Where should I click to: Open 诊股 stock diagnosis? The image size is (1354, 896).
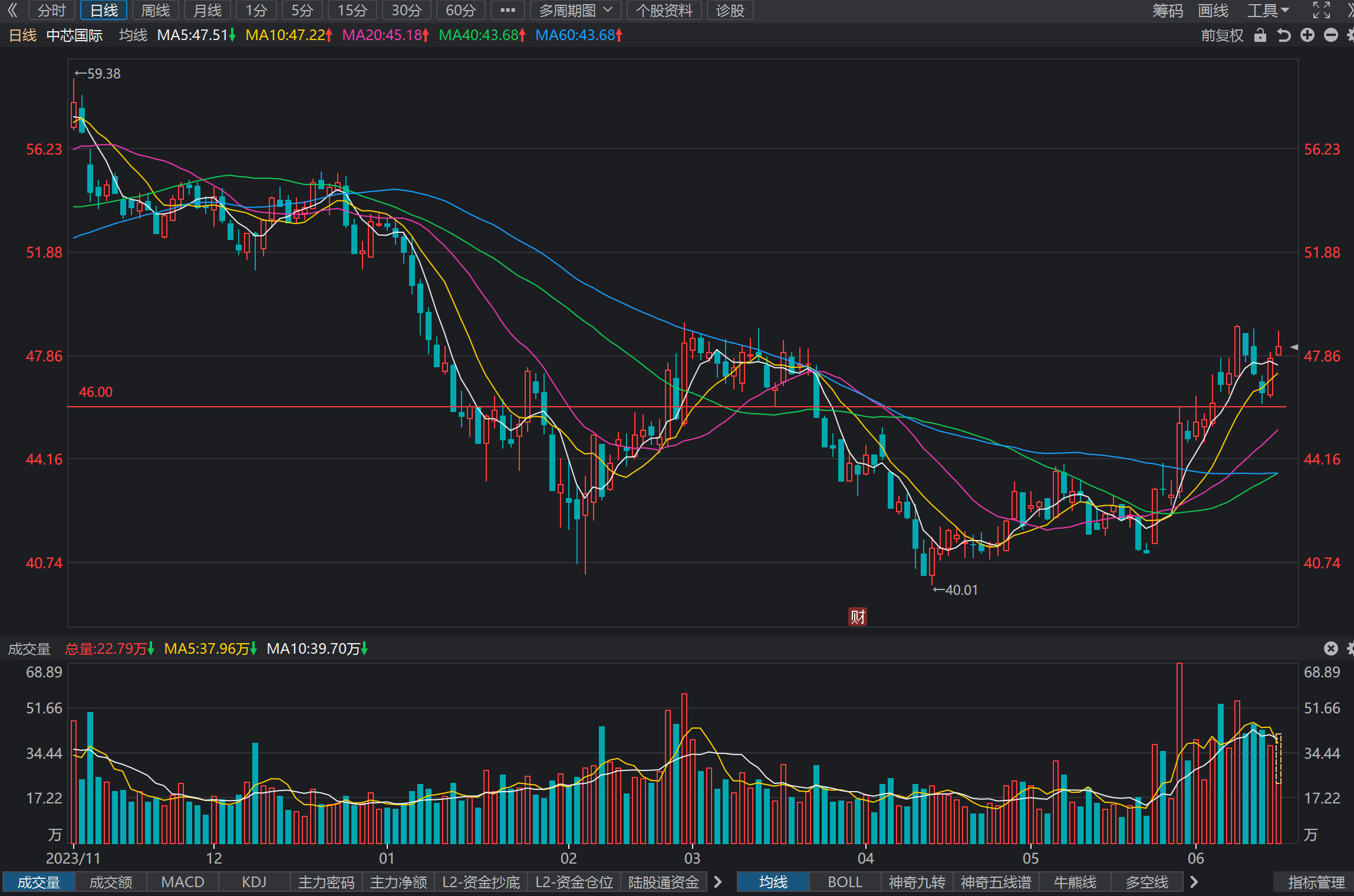coord(730,10)
